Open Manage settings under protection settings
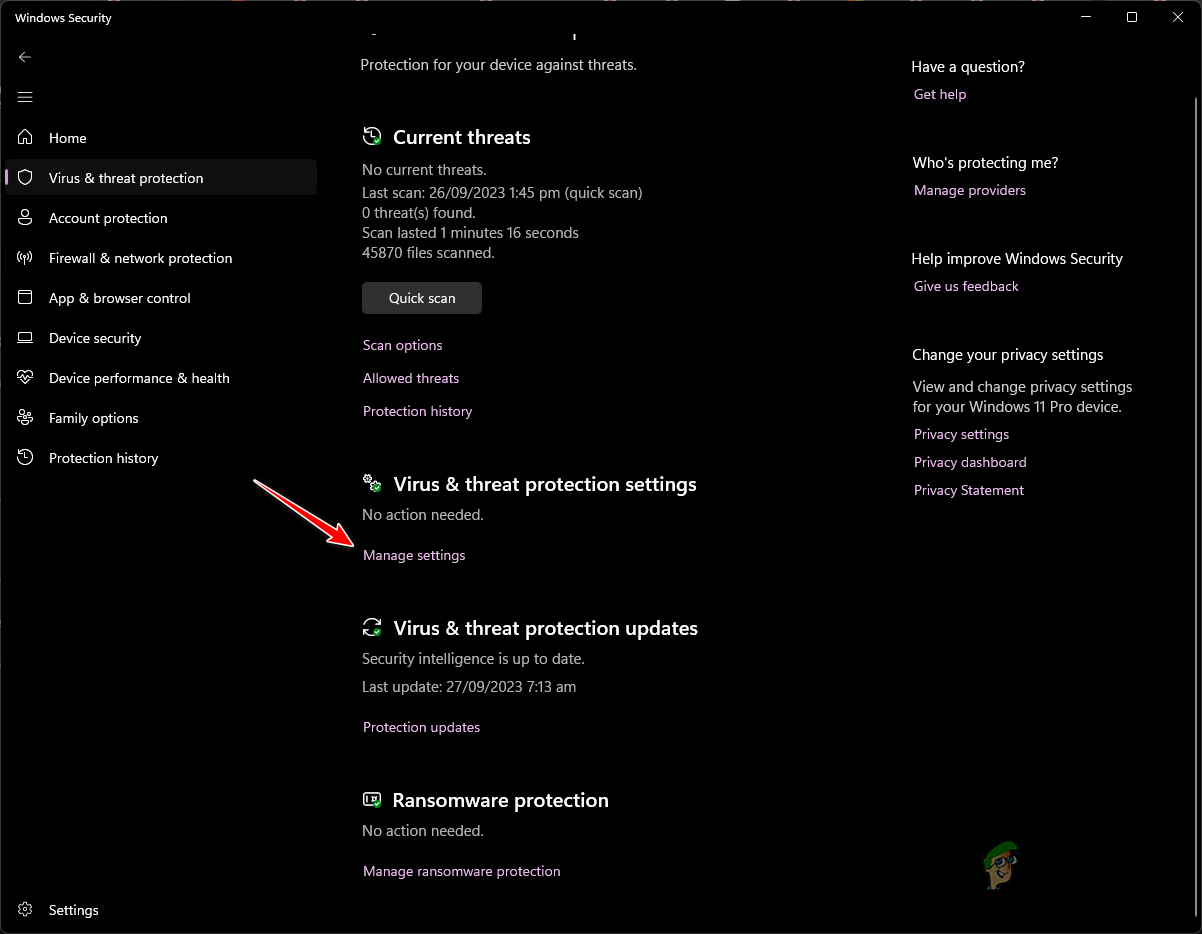Screen dimensions: 1202x934 click(414, 555)
